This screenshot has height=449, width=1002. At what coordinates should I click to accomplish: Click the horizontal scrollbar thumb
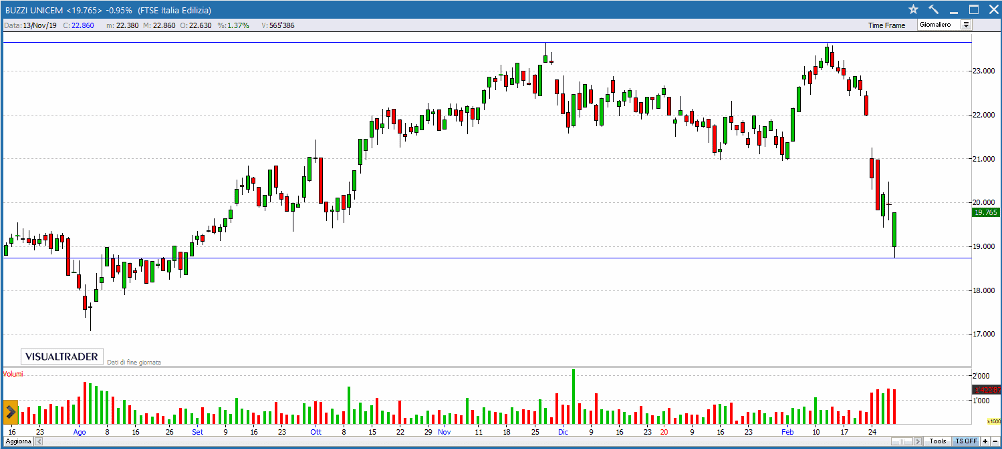[900, 441]
